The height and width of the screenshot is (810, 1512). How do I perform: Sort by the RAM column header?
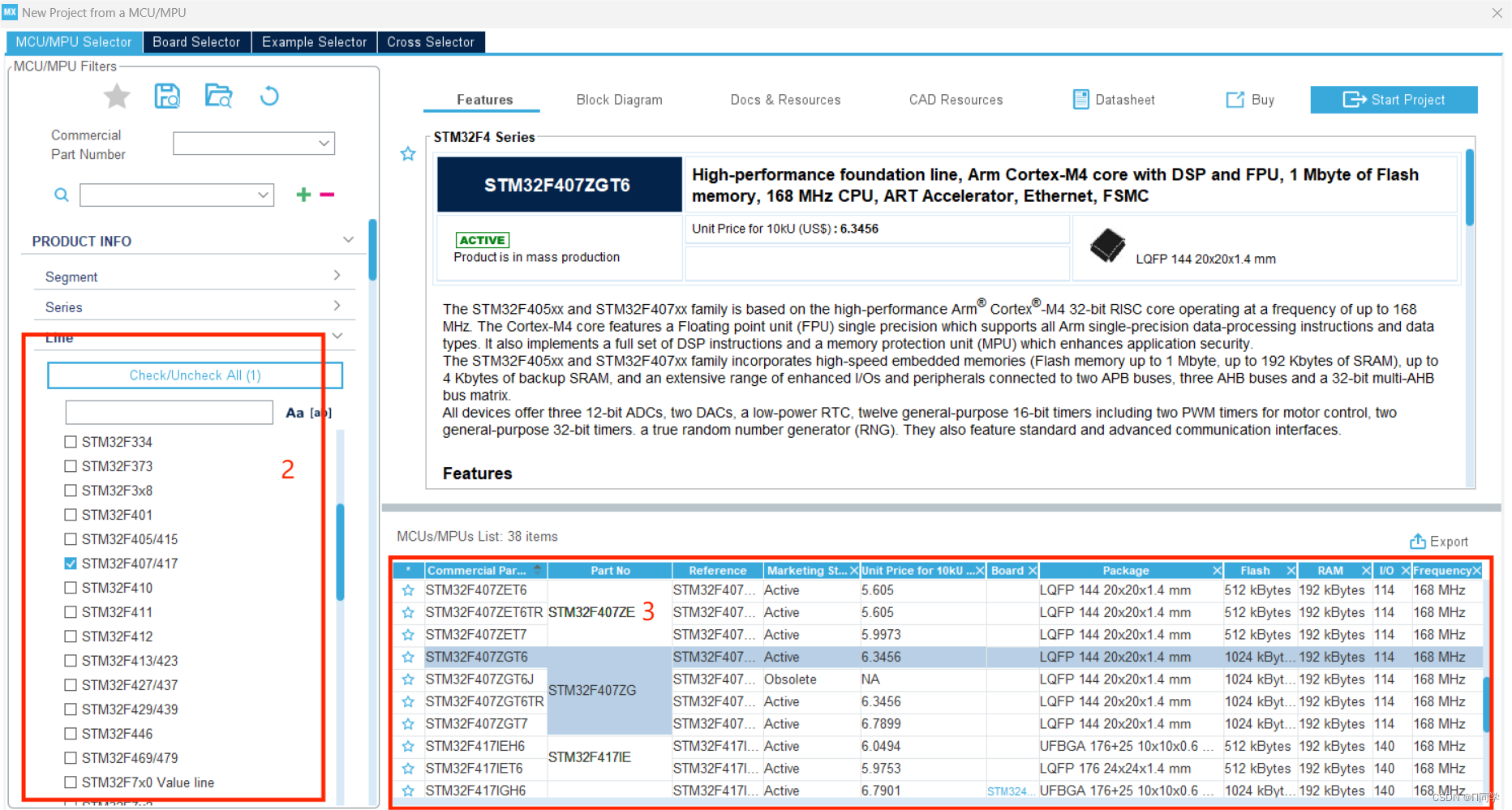point(1330,571)
